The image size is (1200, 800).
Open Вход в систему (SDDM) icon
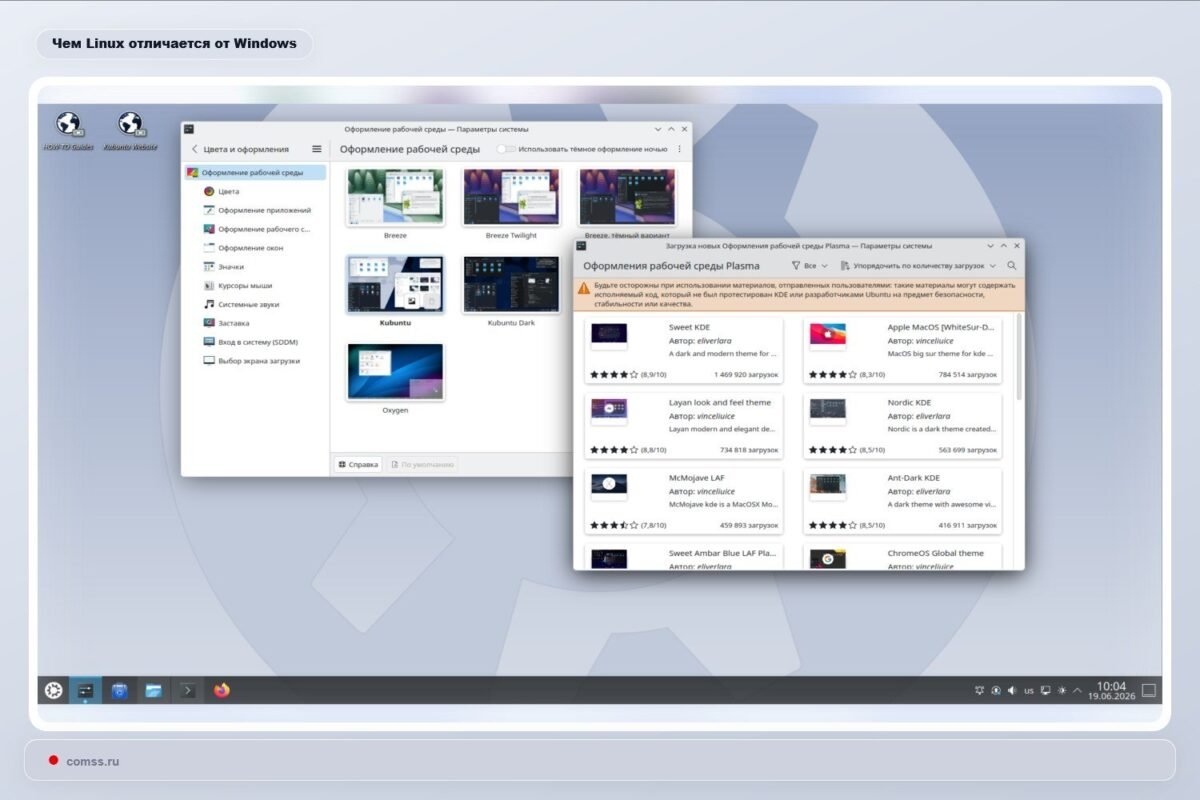[208, 342]
